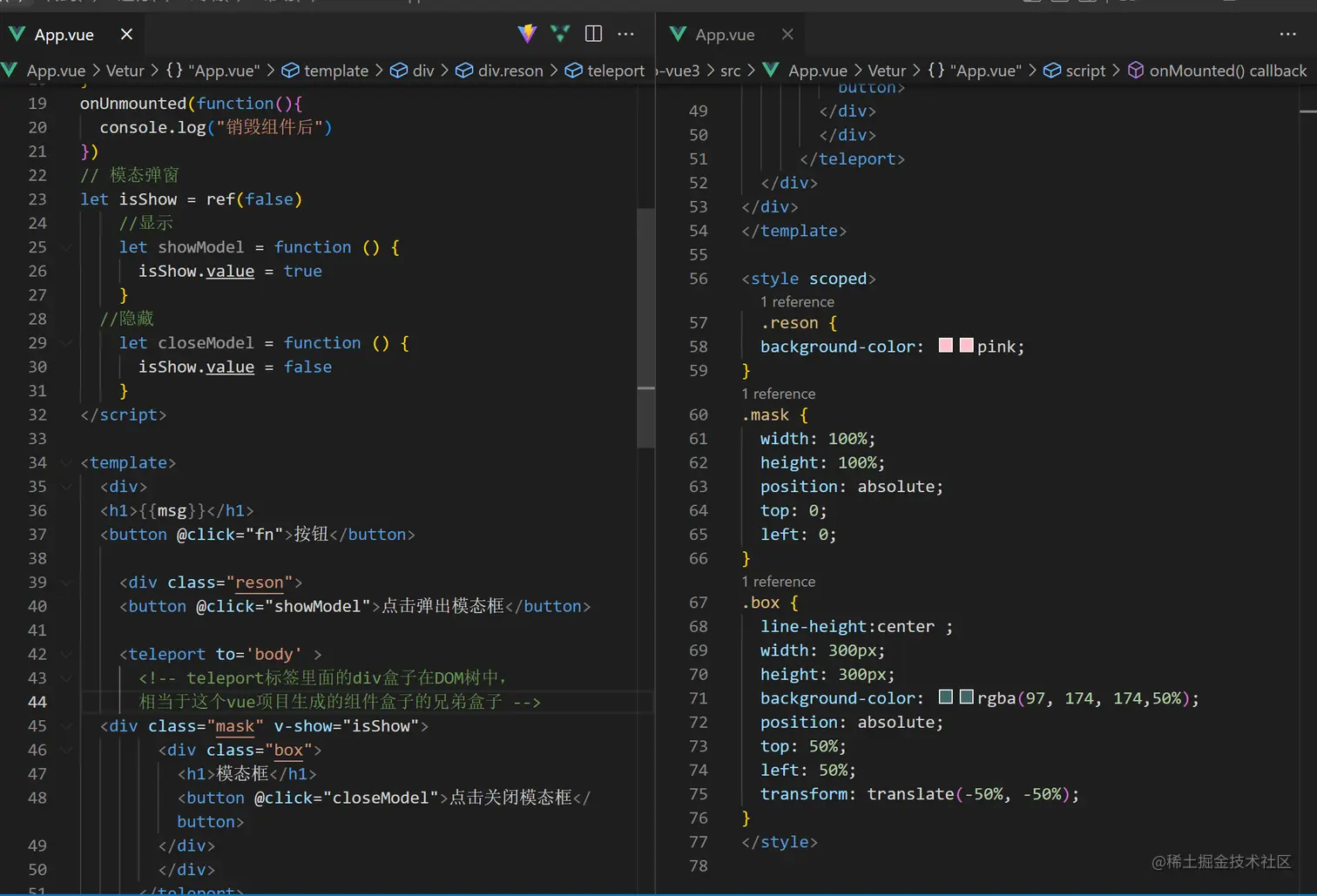Click 'showModel' in line 40 button tag
The width and height of the screenshot is (1317, 896).
tap(318, 606)
